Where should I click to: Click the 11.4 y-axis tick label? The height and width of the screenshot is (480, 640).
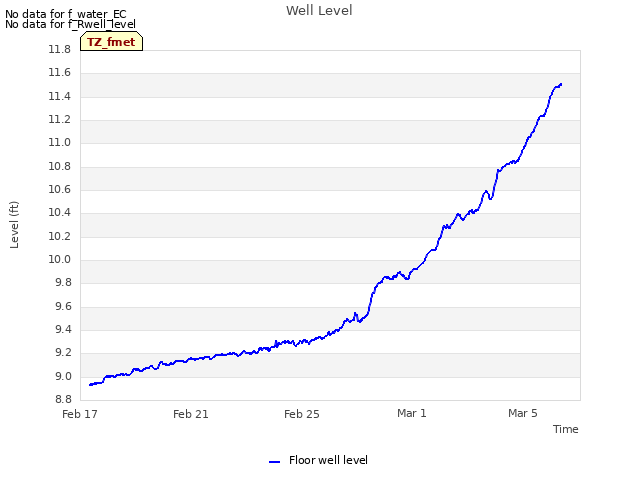60,96
